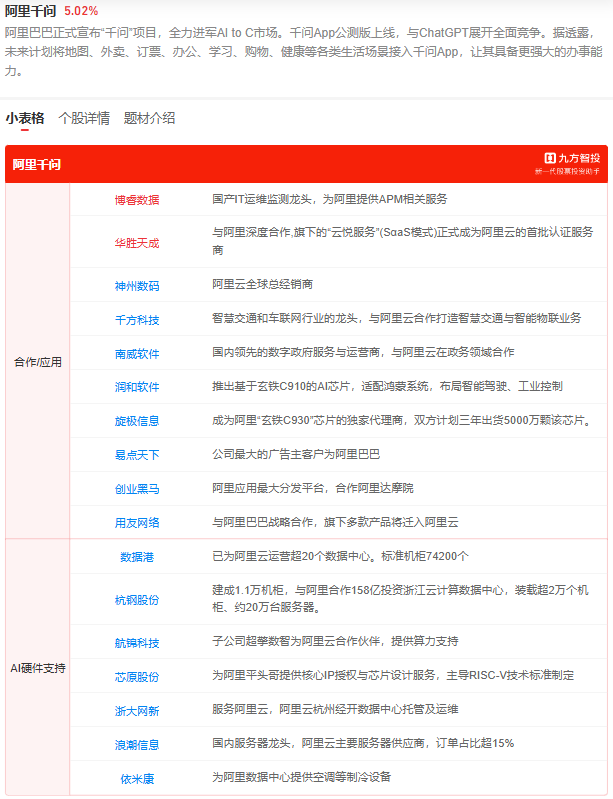
Task: Click 杭钢股份 in AI硬件支持 section
Action: 137,599
